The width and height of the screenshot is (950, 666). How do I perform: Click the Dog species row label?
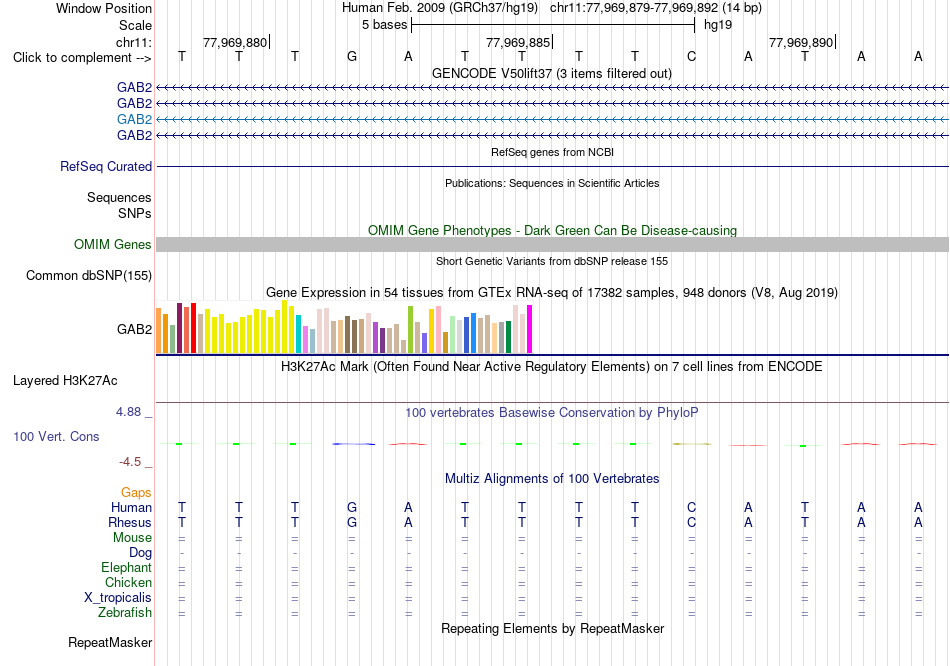coord(141,553)
